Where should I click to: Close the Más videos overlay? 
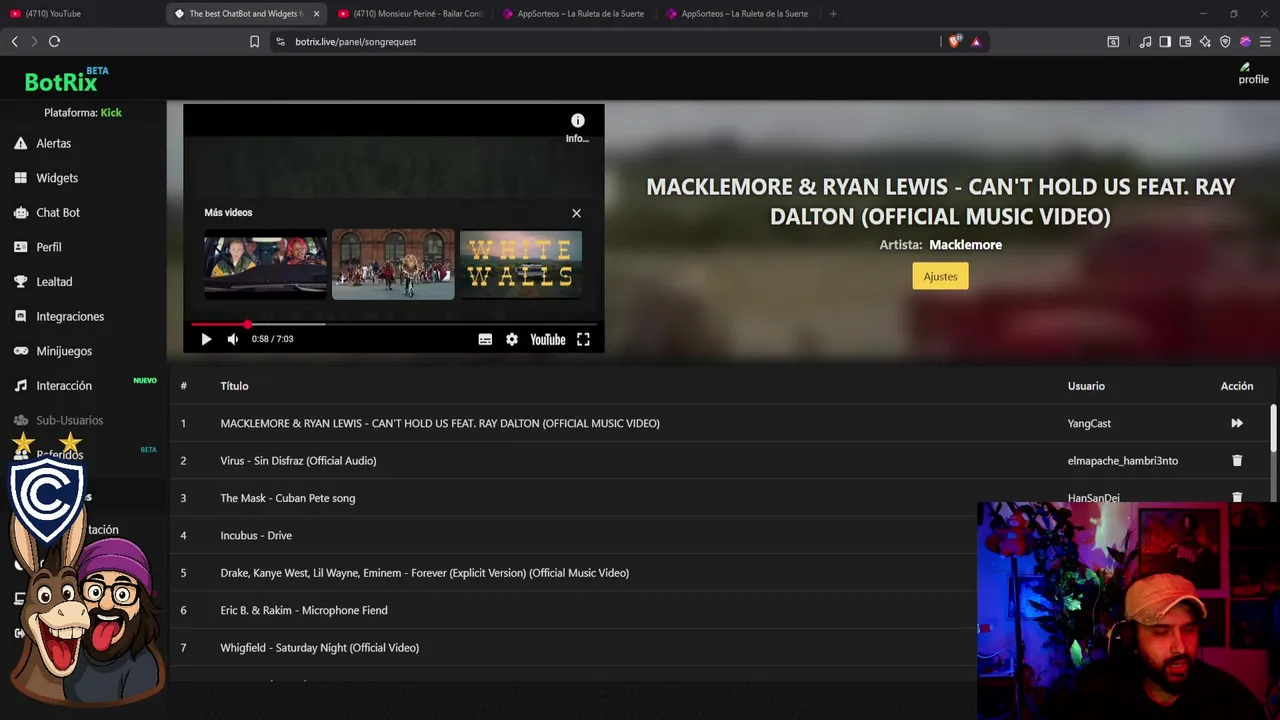[x=576, y=213]
